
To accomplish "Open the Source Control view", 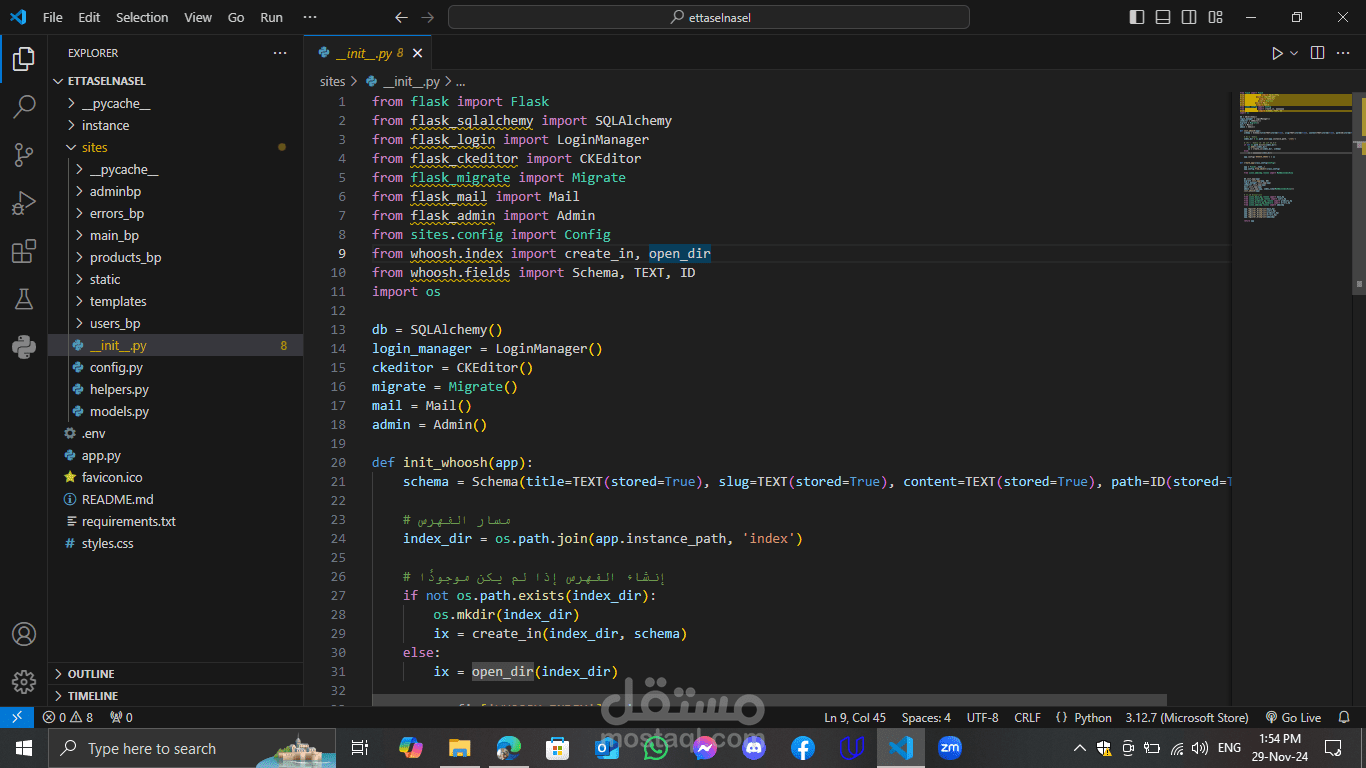I will 24,155.
